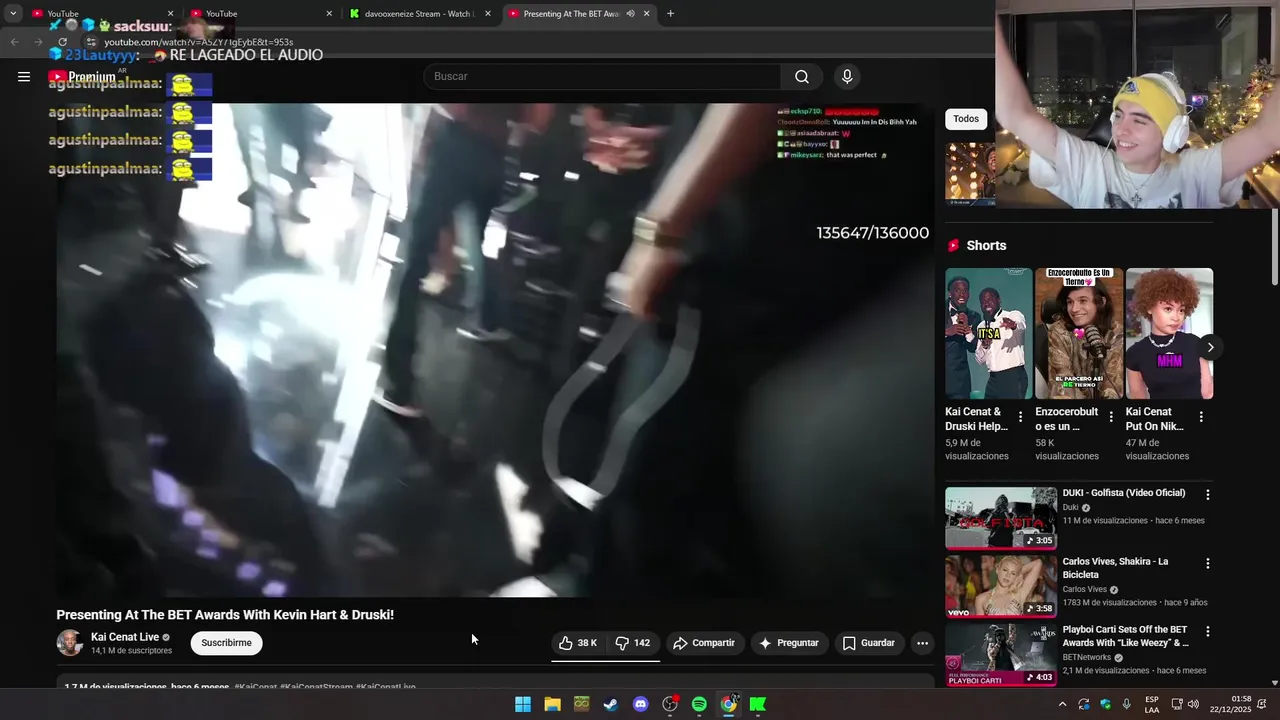The width and height of the screenshot is (1280, 720).
Task: Open options for DUKI - Golfista video
Action: (x=1208, y=495)
